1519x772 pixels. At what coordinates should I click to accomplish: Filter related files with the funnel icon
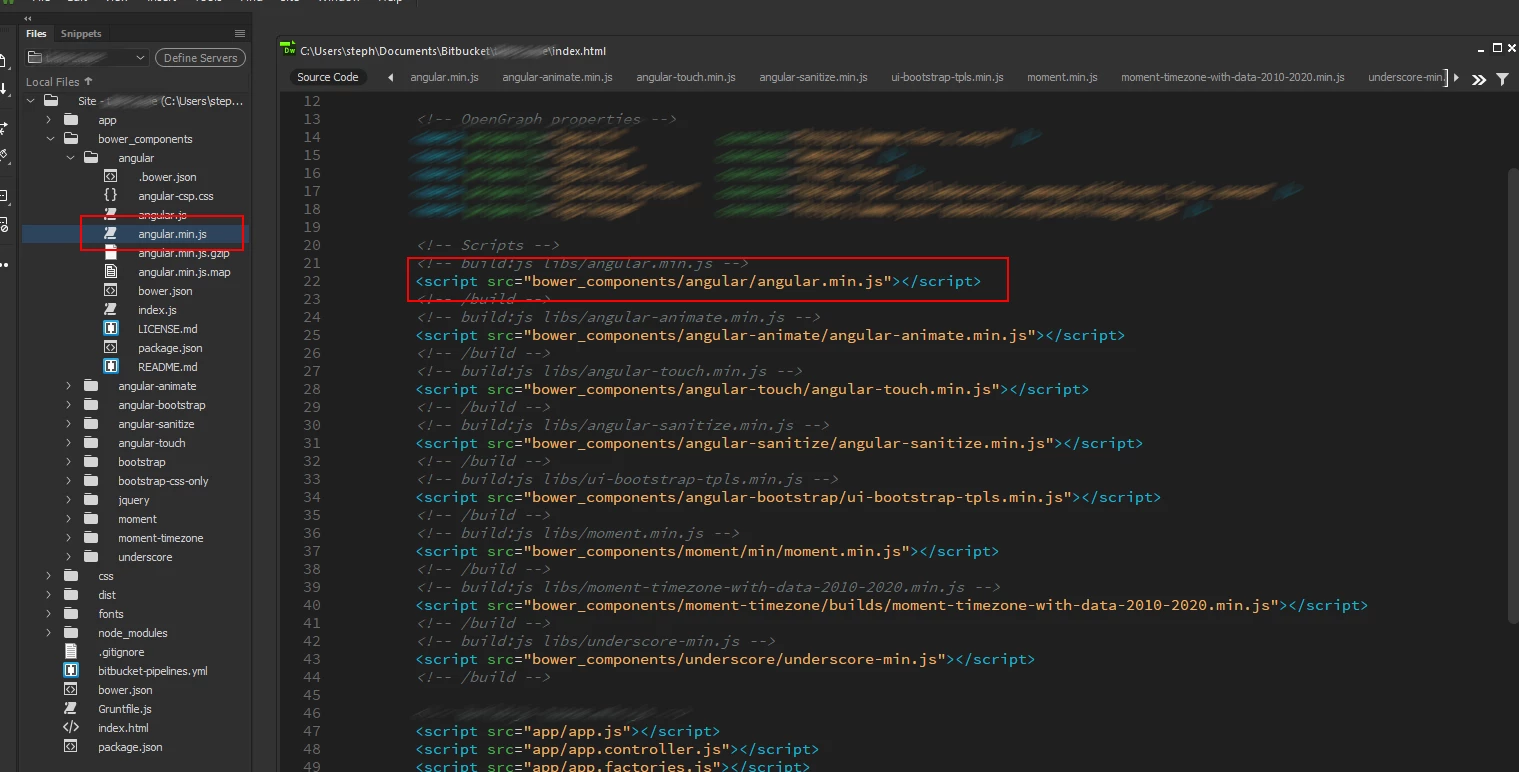point(1502,79)
